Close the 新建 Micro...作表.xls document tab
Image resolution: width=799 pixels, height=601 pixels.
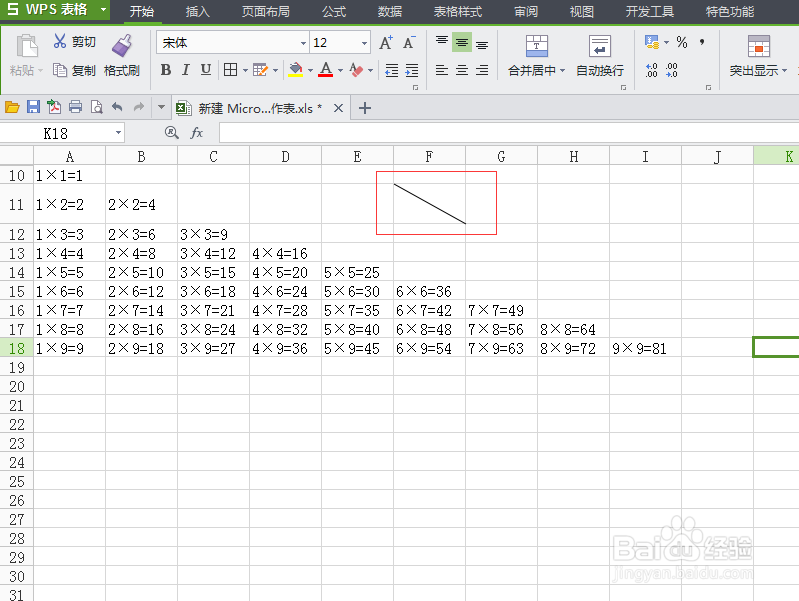pos(338,108)
